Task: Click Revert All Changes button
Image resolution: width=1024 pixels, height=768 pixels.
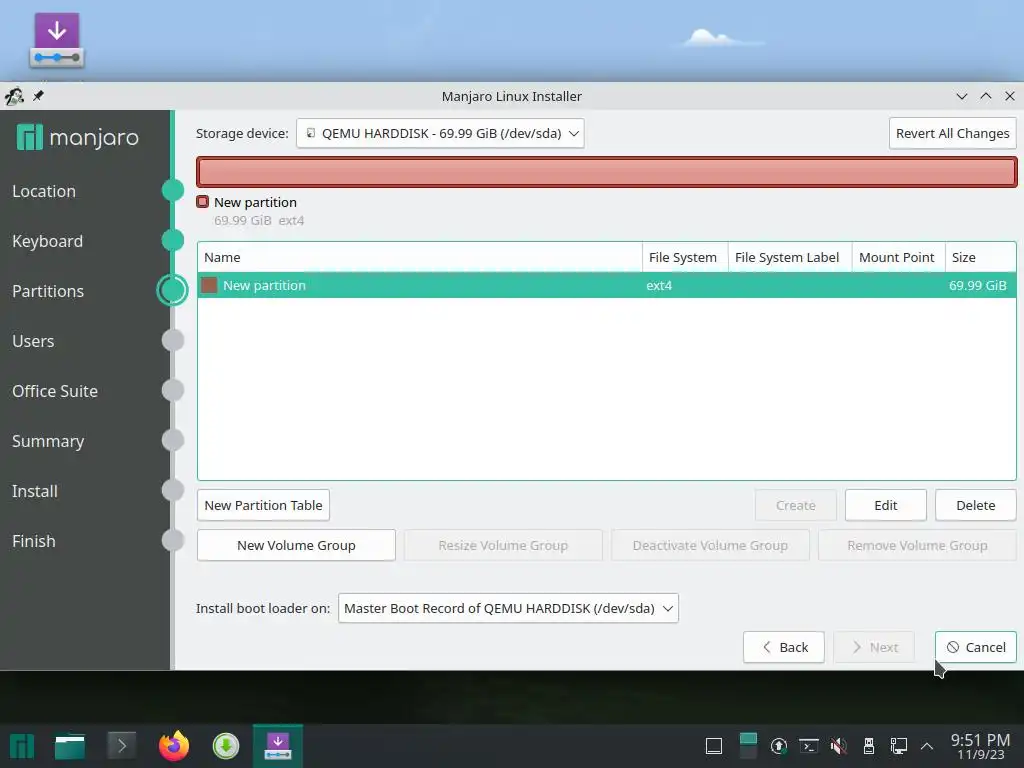Action: 952,133
